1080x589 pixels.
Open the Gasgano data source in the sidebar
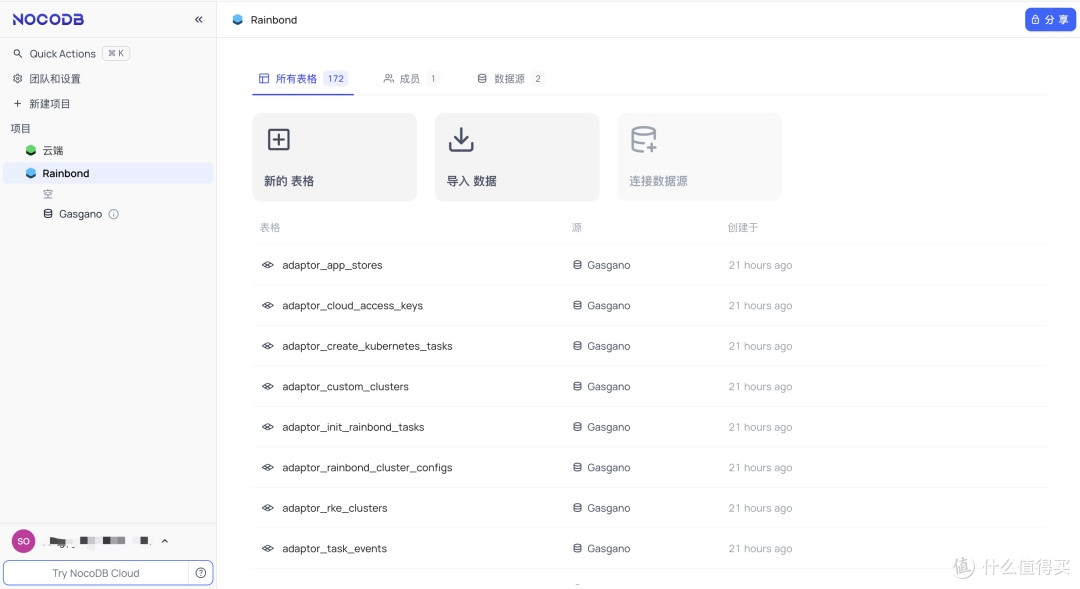(x=80, y=214)
